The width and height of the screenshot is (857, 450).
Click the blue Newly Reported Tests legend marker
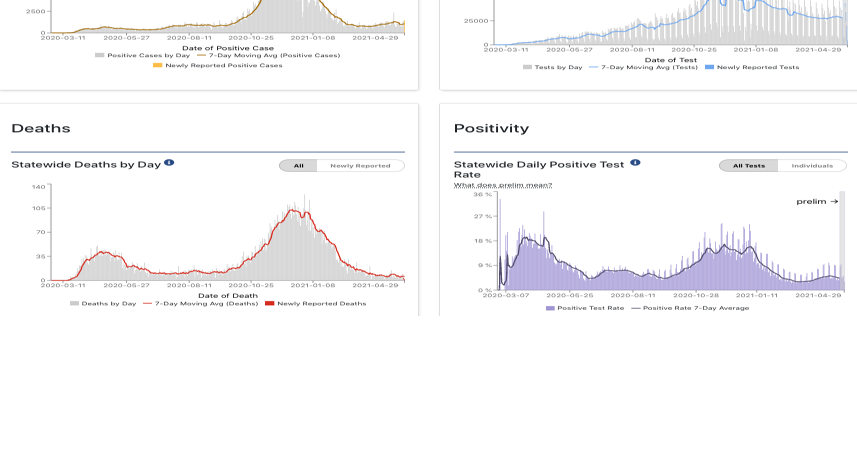pyautogui.click(x=709, y=67)
